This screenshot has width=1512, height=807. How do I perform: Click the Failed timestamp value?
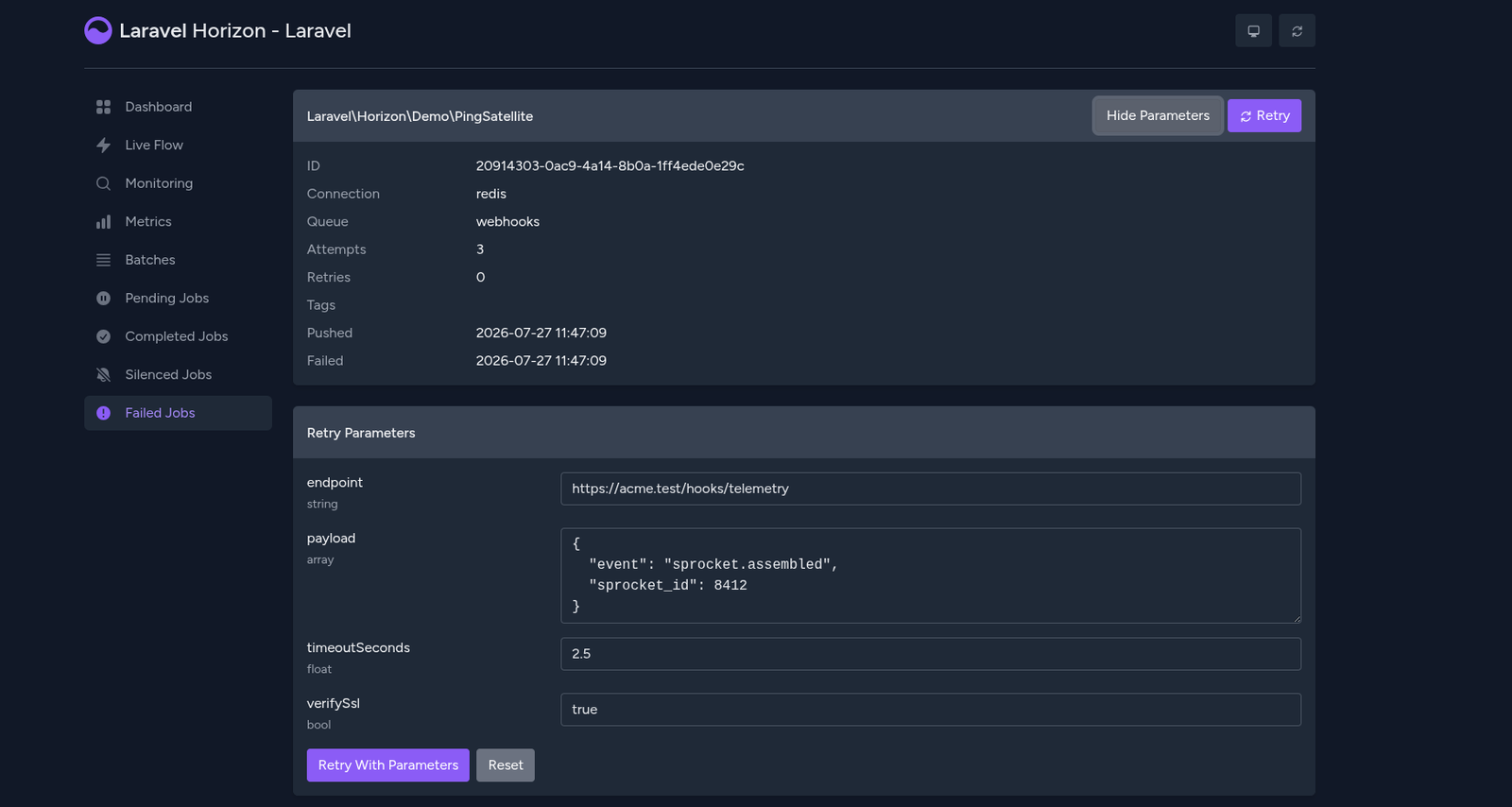541,361
